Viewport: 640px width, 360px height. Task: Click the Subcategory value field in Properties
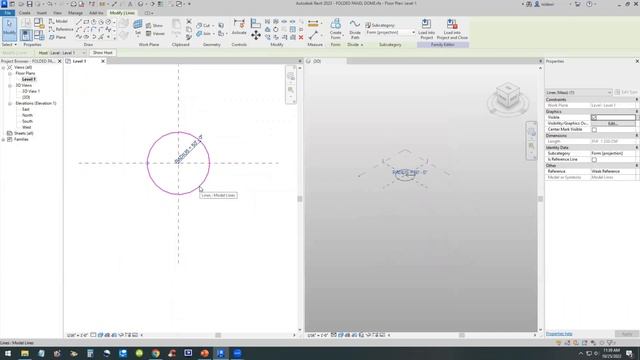613,153
